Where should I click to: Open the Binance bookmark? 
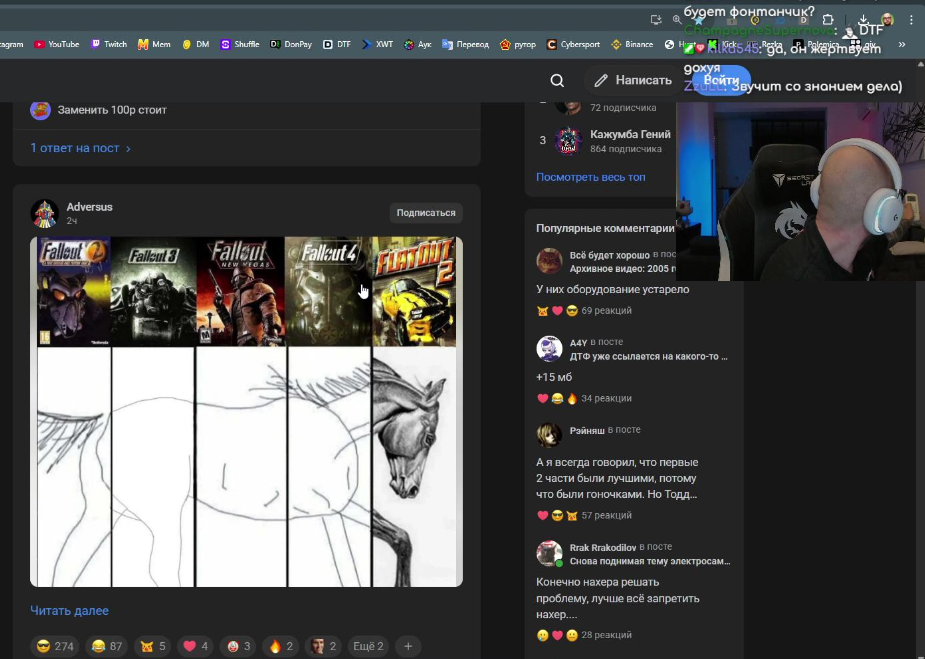coord(632,44)
